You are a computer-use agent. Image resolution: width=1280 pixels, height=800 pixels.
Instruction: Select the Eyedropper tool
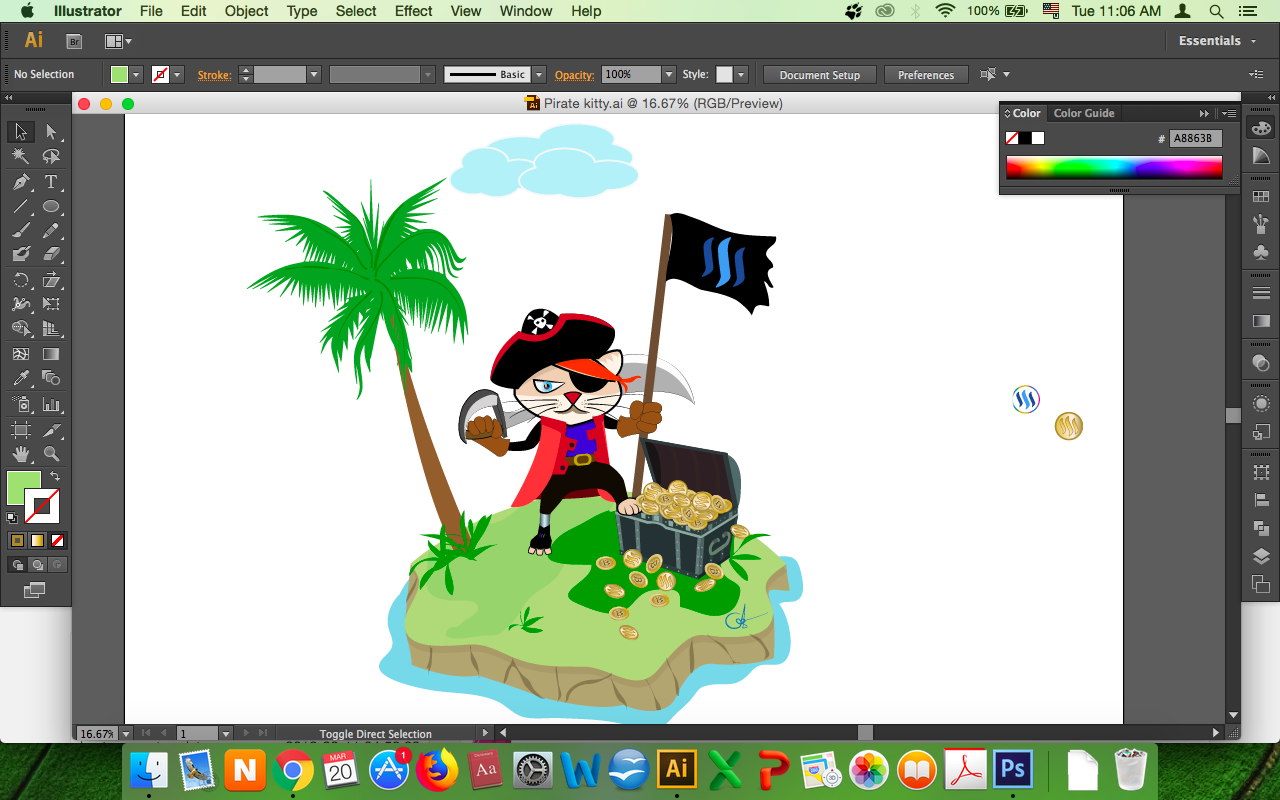click(x=20, y=379)
